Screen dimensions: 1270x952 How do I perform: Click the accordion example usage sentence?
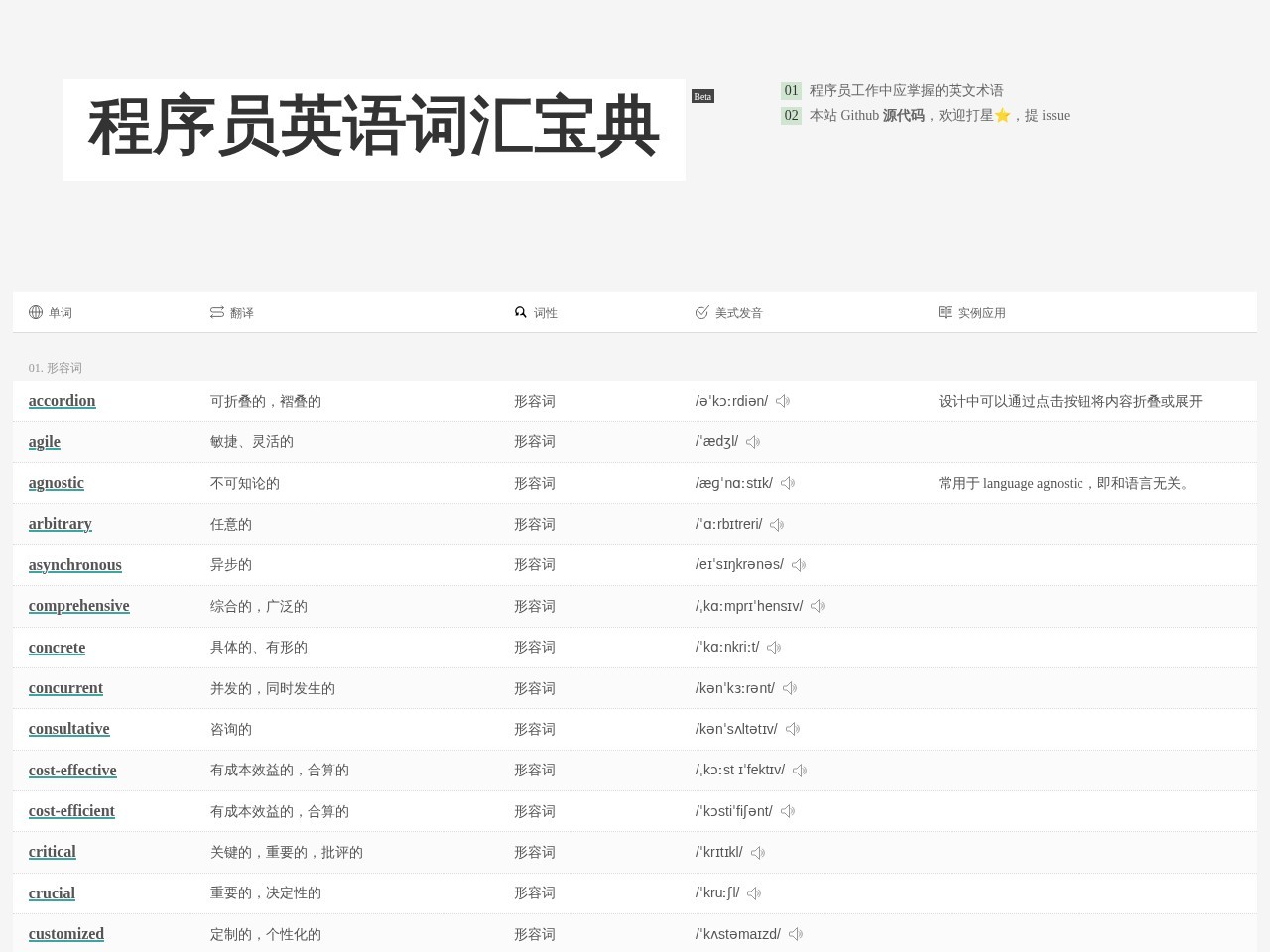point(1071,401)
